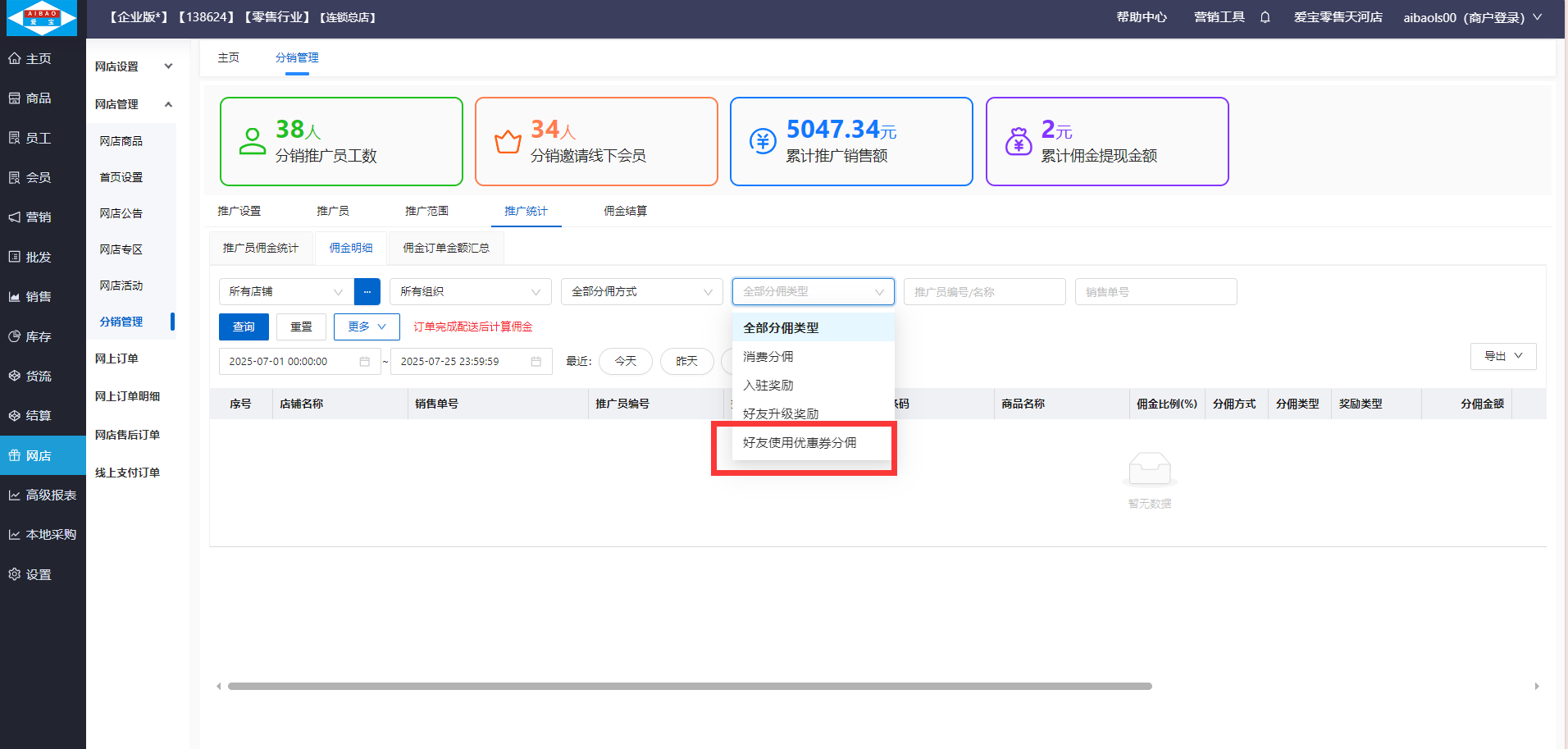Image resolution: width=1568 pixels, height=749 pixels.
Task: Expand the 导出 export dropdown
Action: tap(1502, 356)
